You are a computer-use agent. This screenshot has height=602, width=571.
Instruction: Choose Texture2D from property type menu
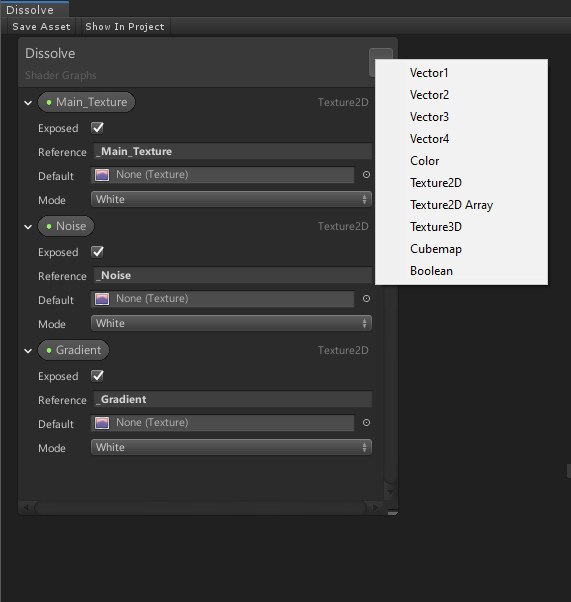click(461, 183)
